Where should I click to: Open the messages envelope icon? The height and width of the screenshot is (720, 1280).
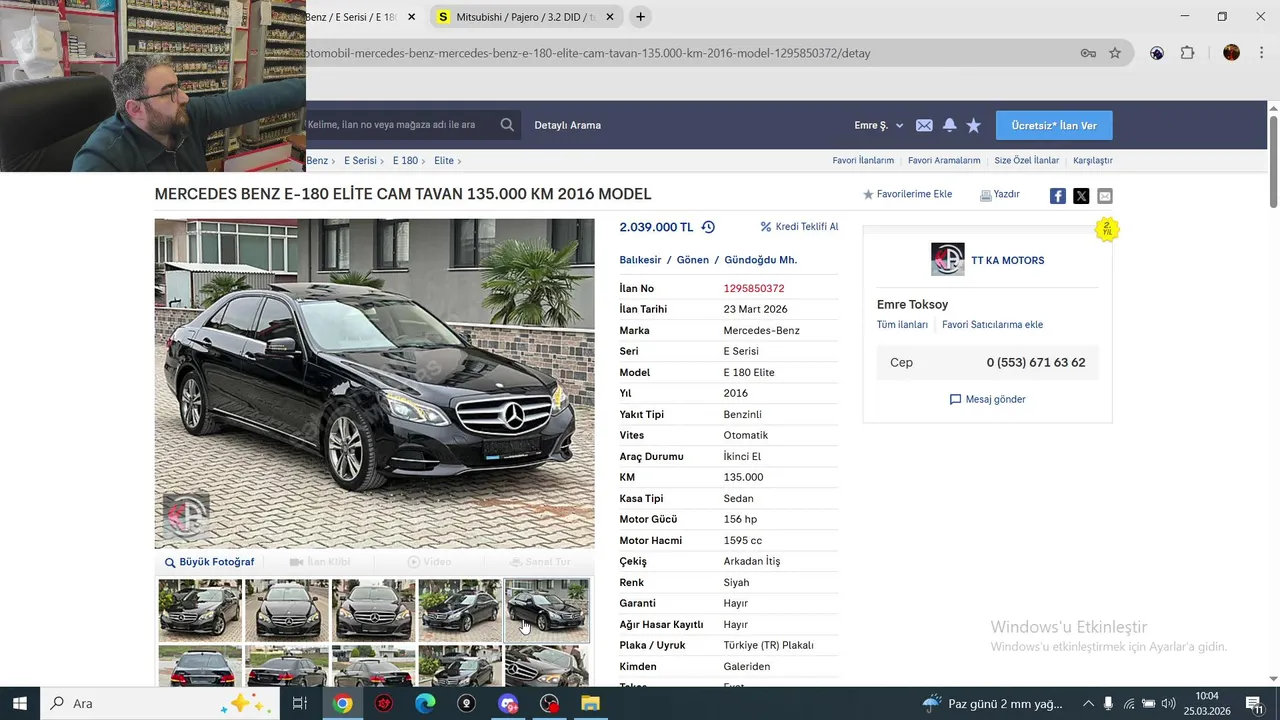point(924,125)
